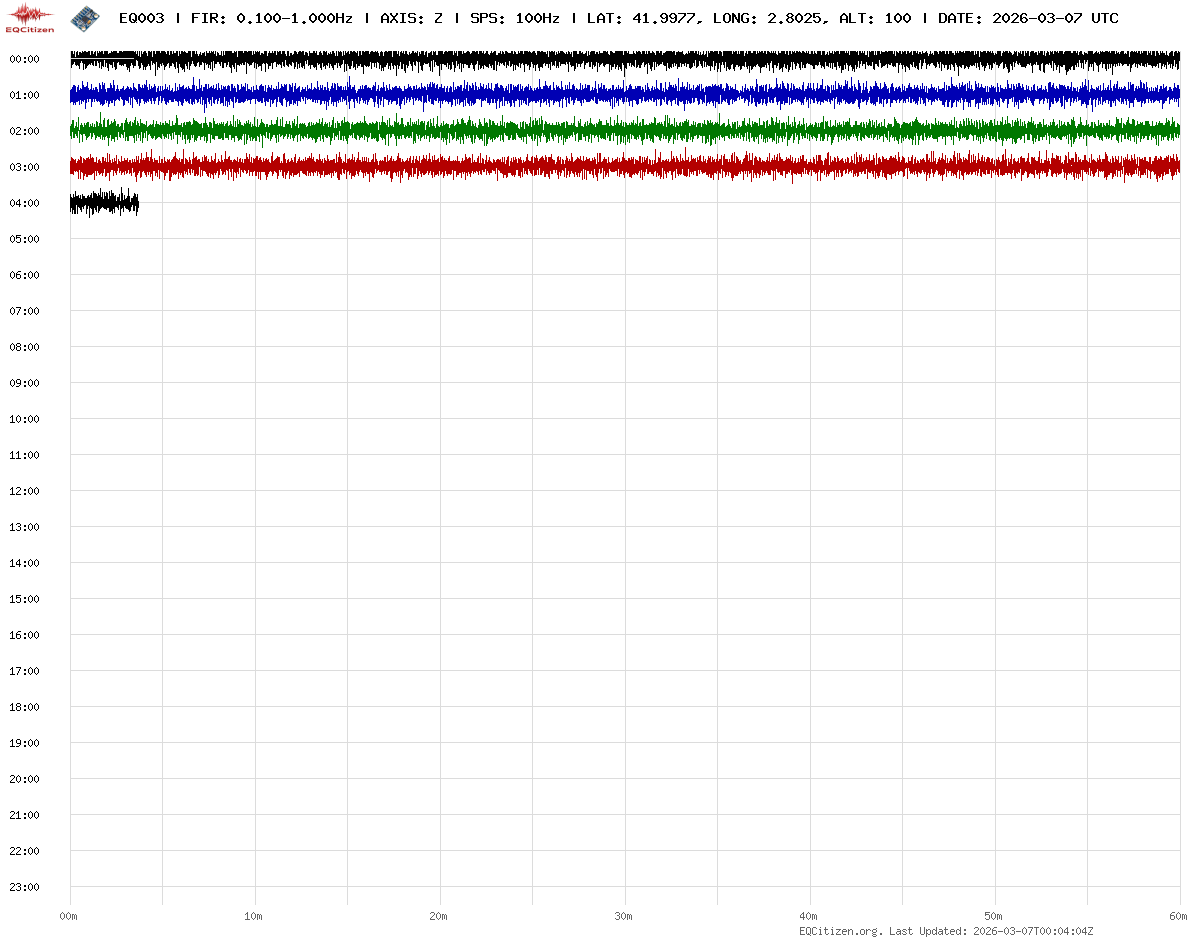Click the AXIS Z label in header

point(411,18)
